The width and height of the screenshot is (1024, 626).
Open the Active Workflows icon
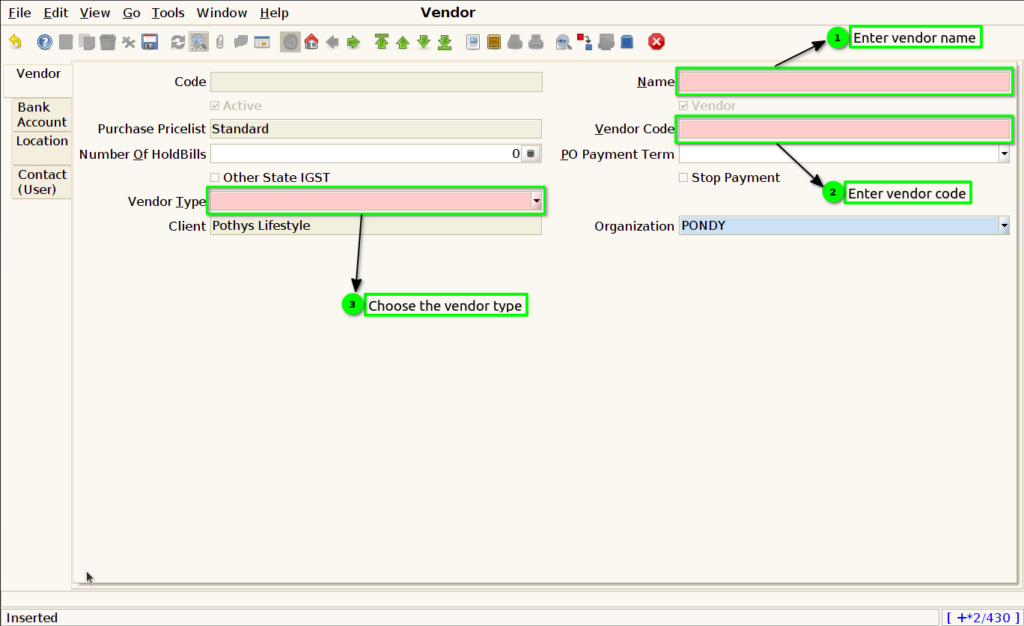584,42
